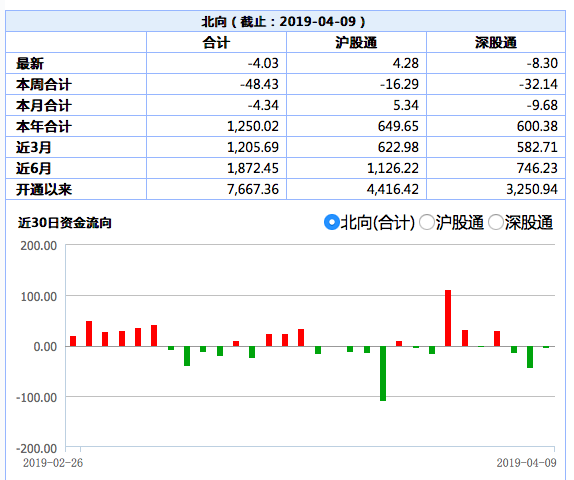Click the 本周合计 row label
The width and height of the screenshot is (574, 480).
tap(44, 85)
